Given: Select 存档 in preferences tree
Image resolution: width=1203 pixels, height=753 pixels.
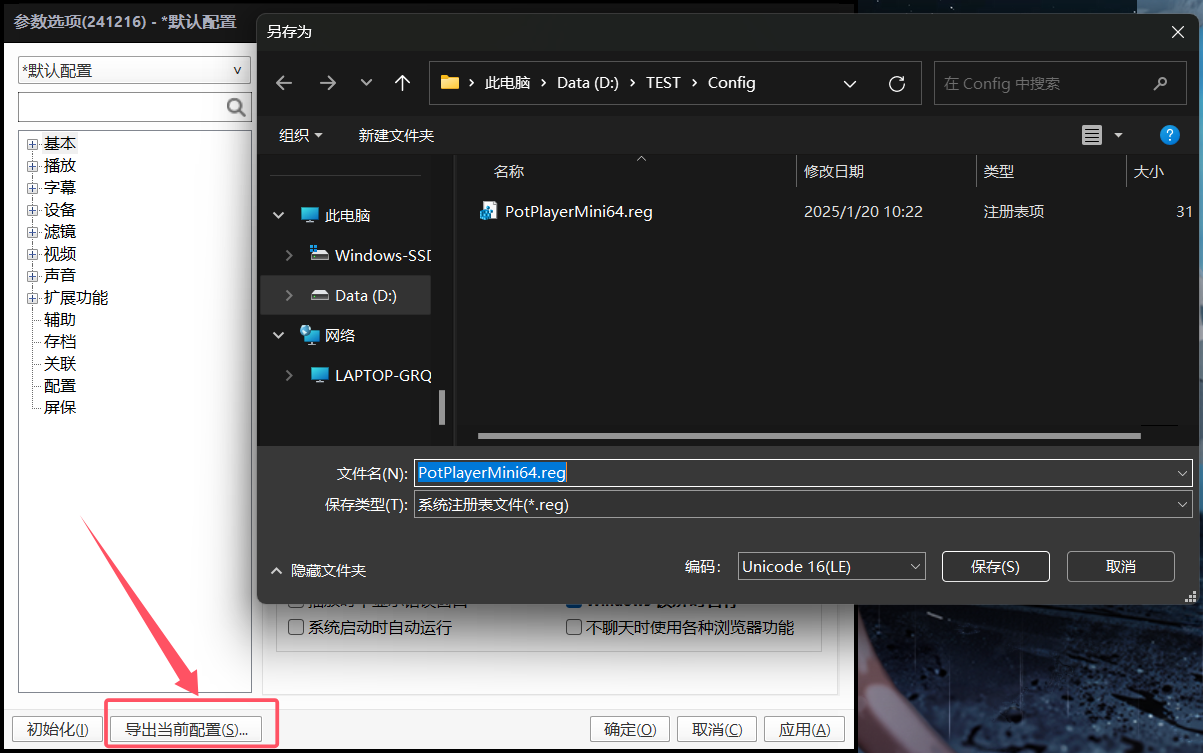Looking at the screenshot, I should click(x=60, y=342).
